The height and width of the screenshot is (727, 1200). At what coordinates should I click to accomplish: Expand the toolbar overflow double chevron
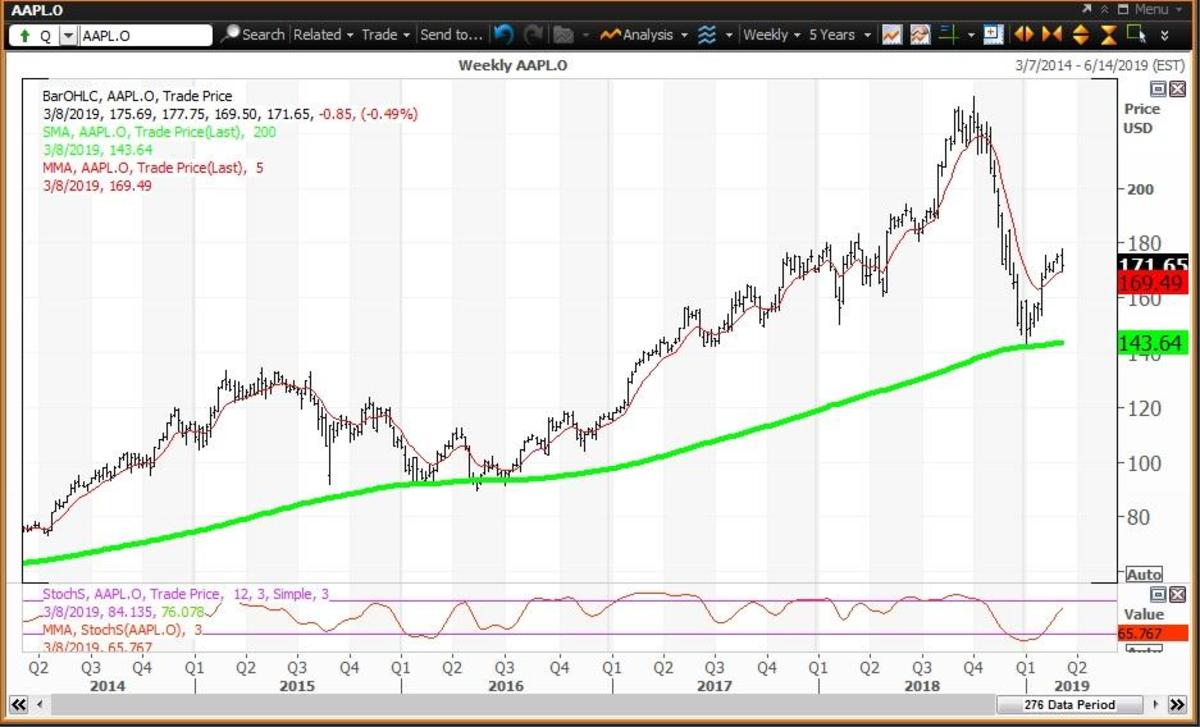[1164, 36]
